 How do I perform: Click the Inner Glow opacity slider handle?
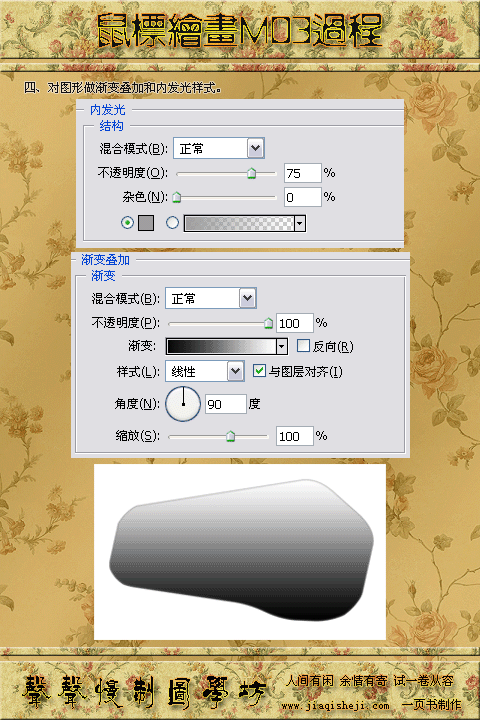(251, 173)
